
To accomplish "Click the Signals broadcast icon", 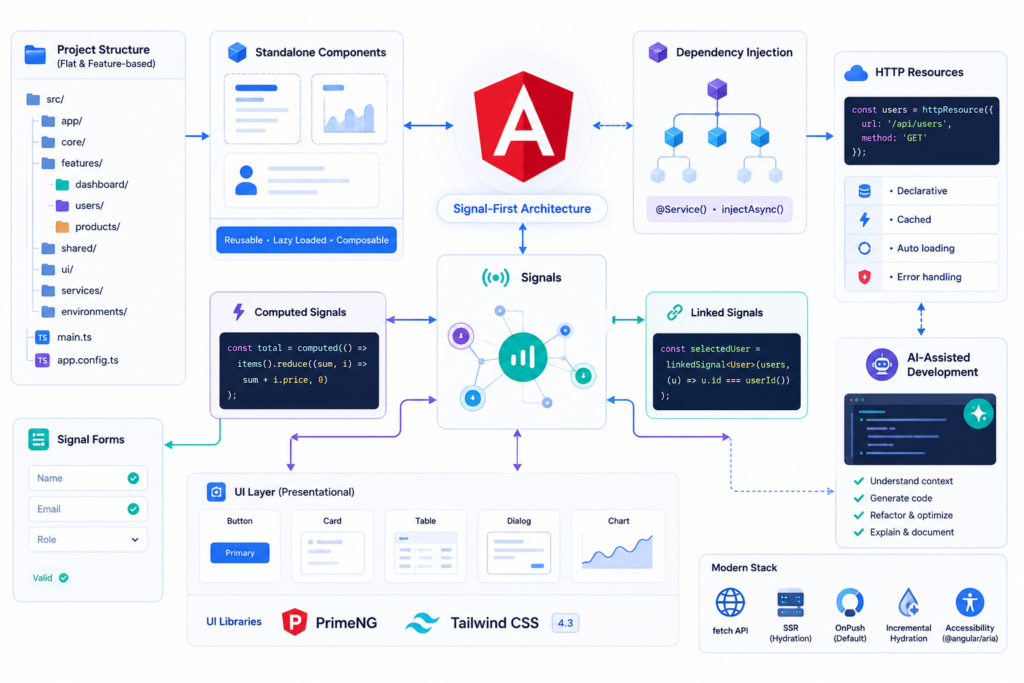I will click(496, 278).
